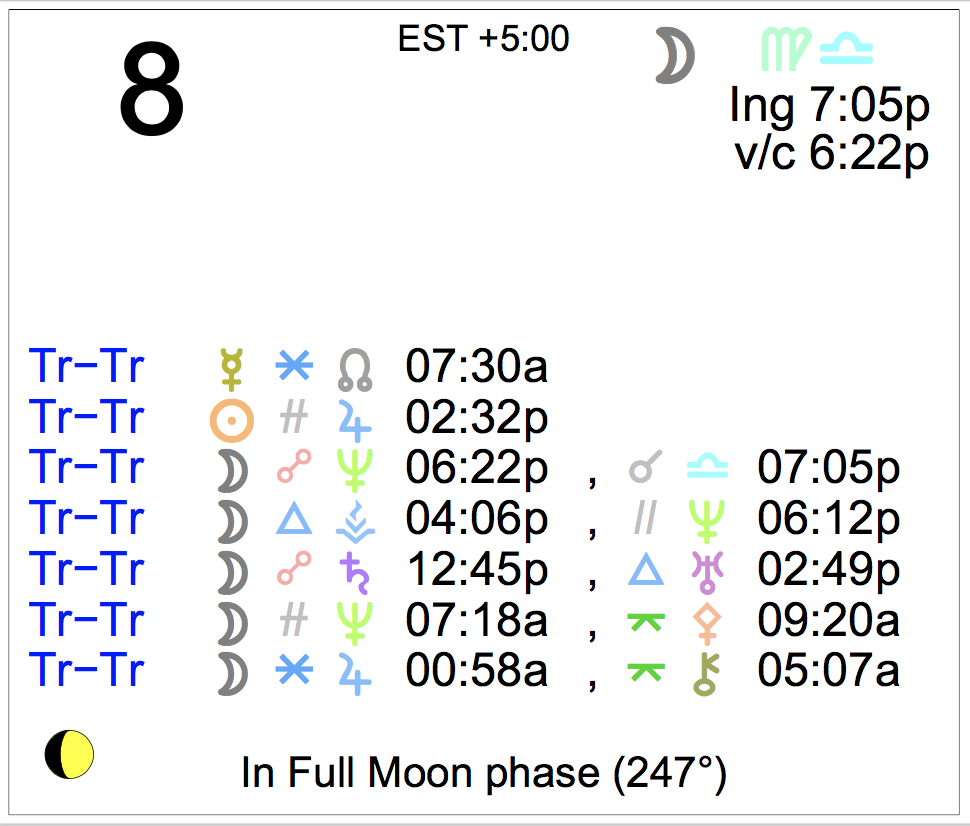Select the orange glyph beside 09:20a
The height and width of the screenshot is (826, 970).
(706, 621)
